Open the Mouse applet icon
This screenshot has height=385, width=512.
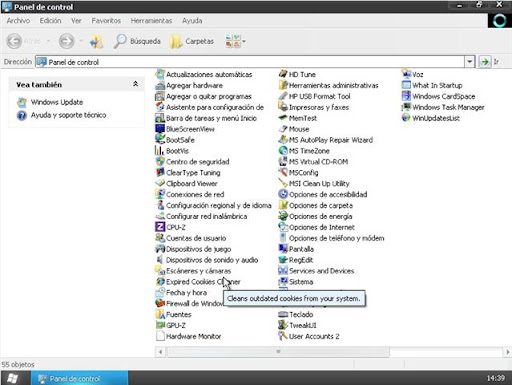283,129
